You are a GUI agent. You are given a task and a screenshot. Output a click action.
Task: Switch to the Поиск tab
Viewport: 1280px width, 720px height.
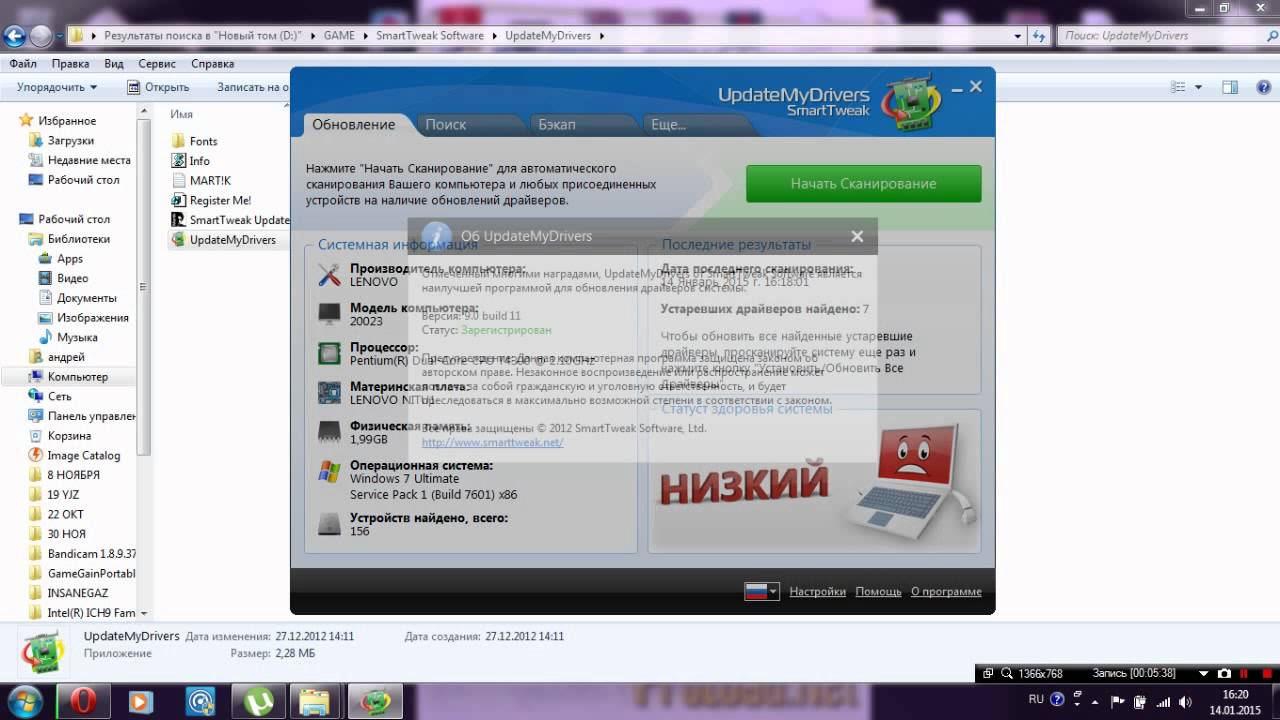(445, 125)
